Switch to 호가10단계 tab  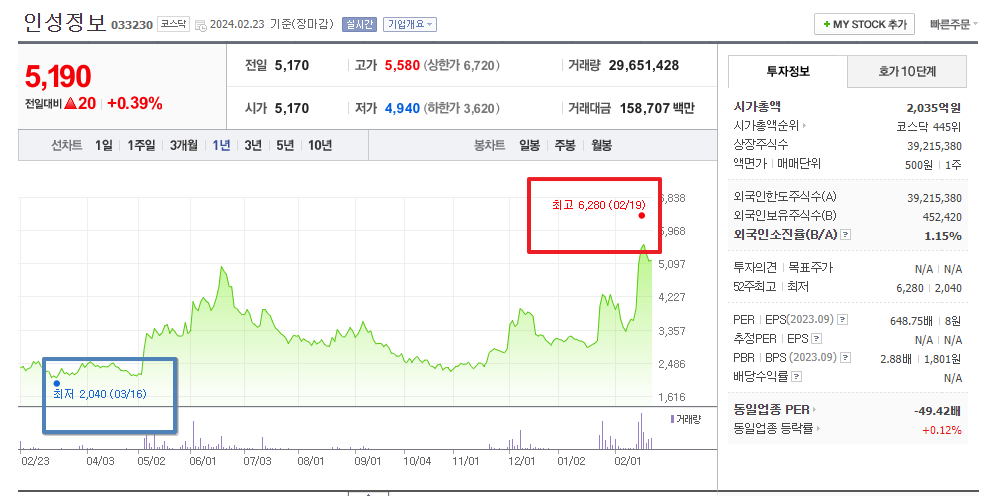click(x=907, y=71)
